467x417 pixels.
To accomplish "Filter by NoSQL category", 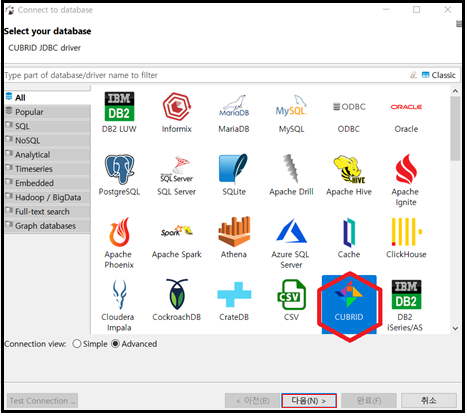I will pyautogui.click(x=47, y=140).
